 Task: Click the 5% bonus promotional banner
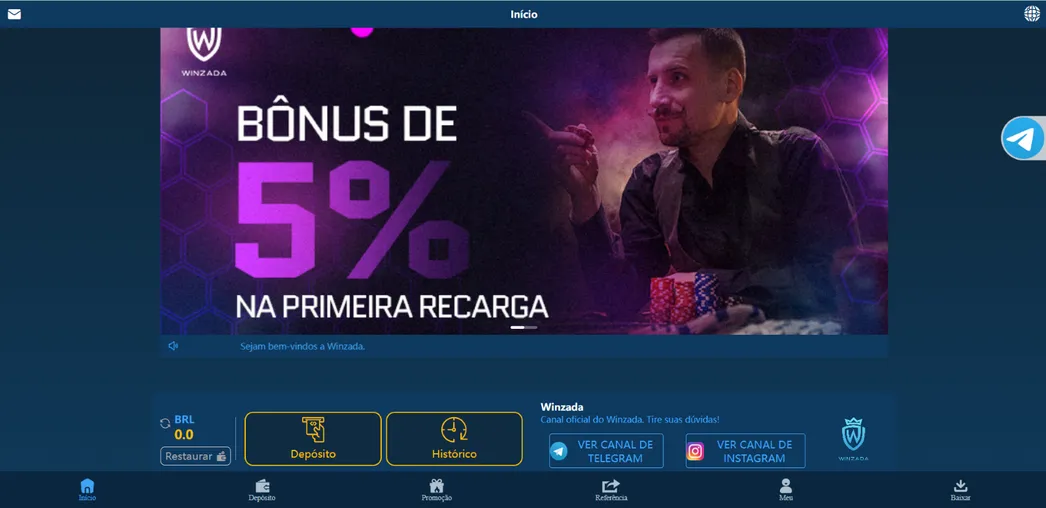click(x=524, y=181)
